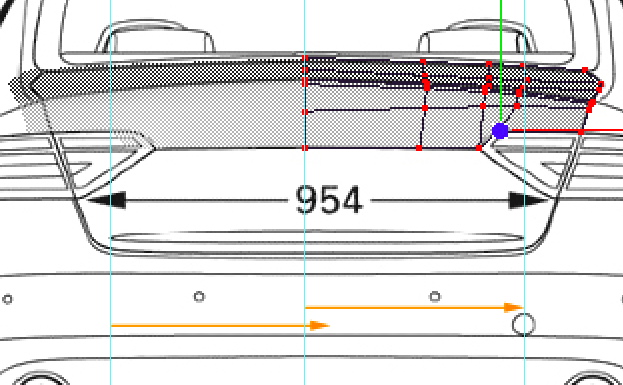Image resolution: width=623 pixels, height=385 pixels.
Task: Click the lower orange arrow's arrowhead
Action: (x=319, y=325)
